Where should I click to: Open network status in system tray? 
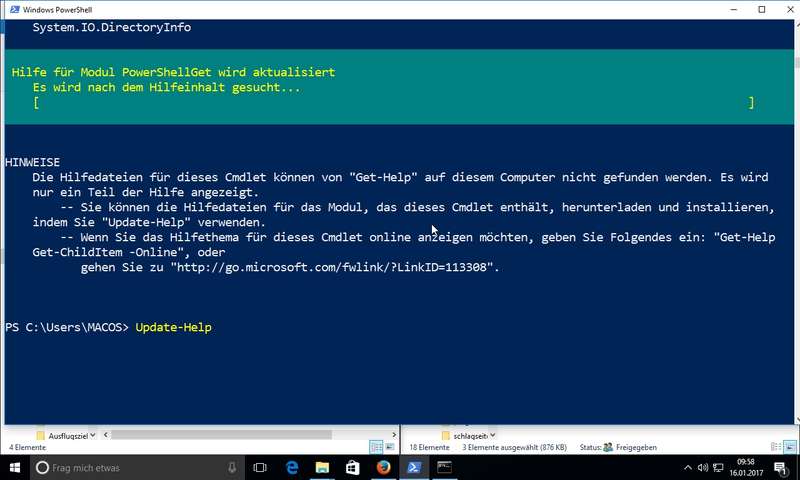(x=718, y=467)
